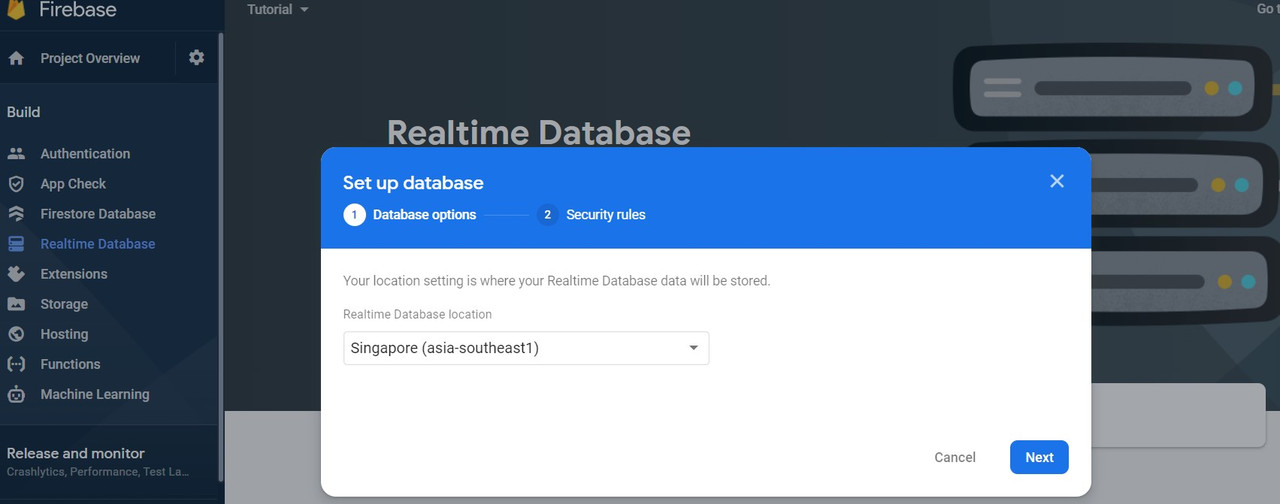
Task: Click the Firestore Database icon
Action: 16,214
